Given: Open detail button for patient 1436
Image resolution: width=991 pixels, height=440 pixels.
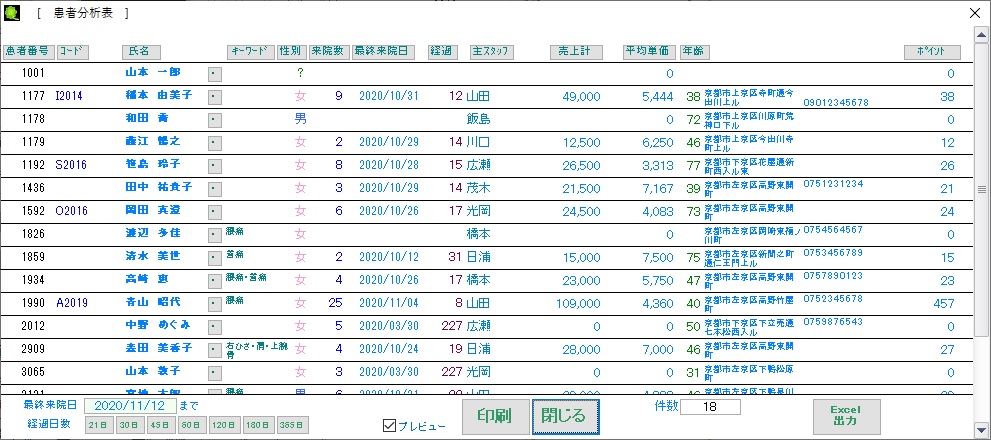Looking at the screenshot, I should coord(215,188).
